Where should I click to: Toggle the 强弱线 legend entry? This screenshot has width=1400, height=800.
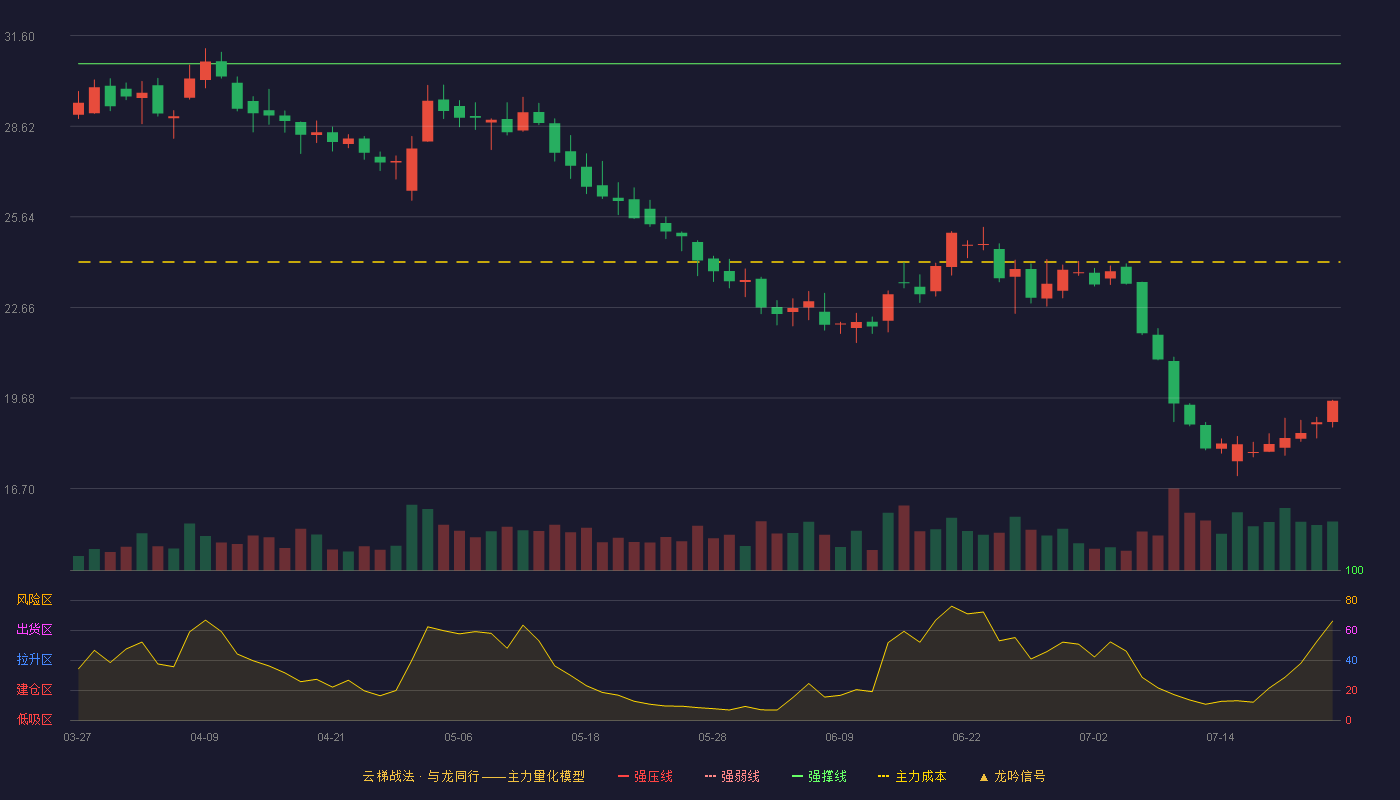pyautogui.click(x=732, y=776)
